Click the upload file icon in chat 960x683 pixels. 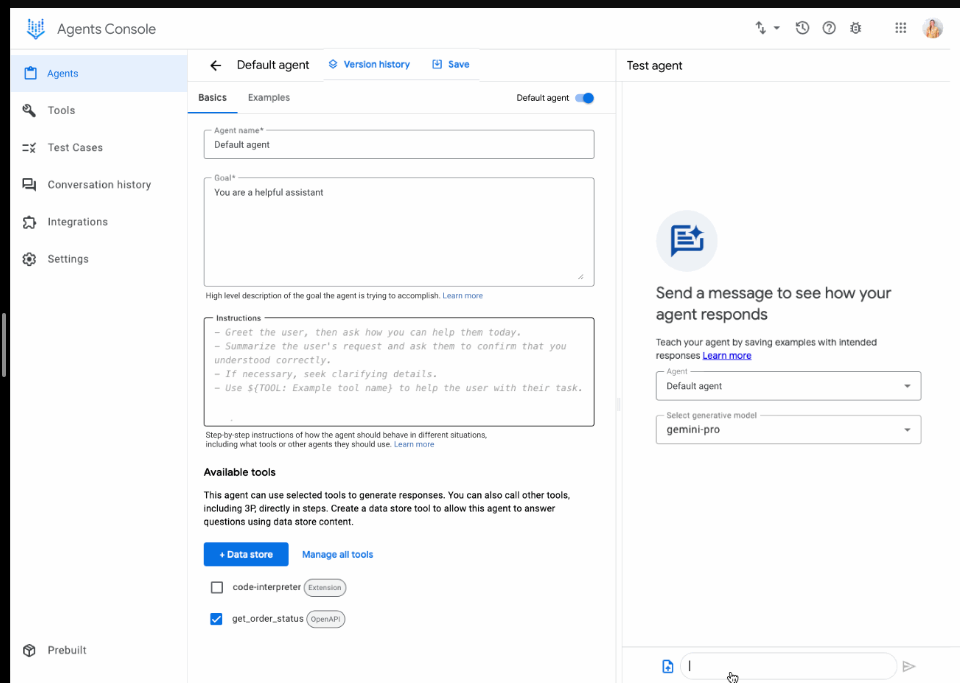point(668,666)
